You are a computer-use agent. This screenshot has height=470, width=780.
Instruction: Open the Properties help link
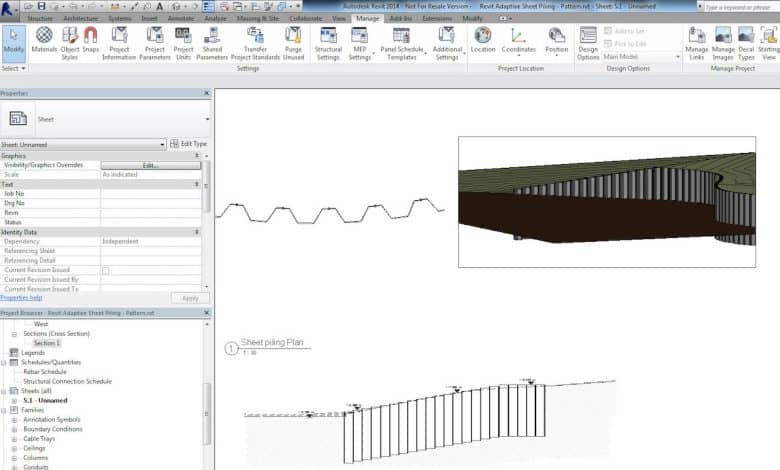coord(21,297)
